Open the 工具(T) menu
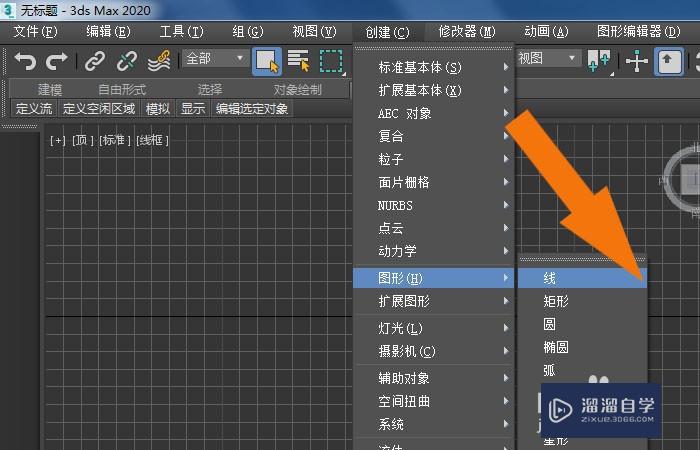Viewport: 700px width, 450px height. pos(181,32)
